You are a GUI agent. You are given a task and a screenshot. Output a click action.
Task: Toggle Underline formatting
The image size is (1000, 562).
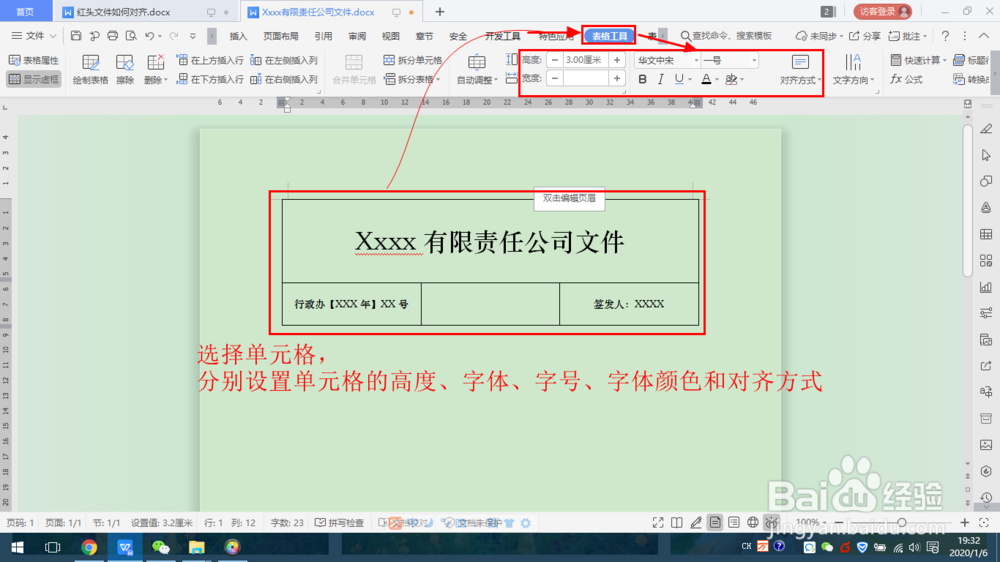tap(679, 79)
